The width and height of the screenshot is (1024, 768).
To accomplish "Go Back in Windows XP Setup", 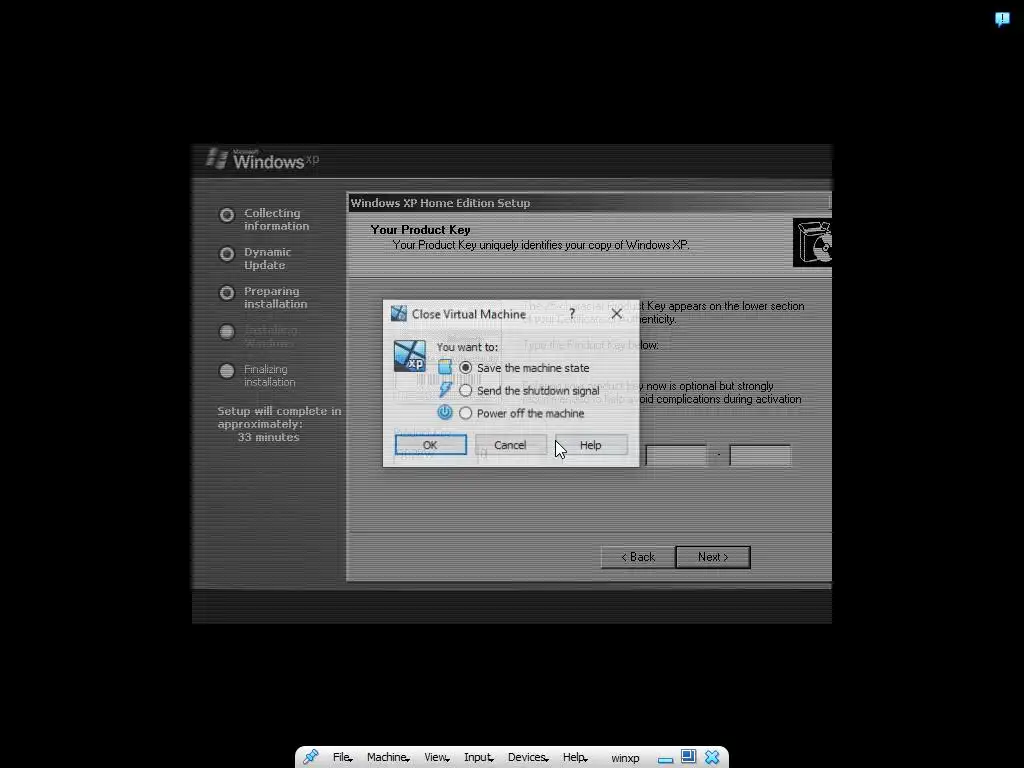I will 637,557.
